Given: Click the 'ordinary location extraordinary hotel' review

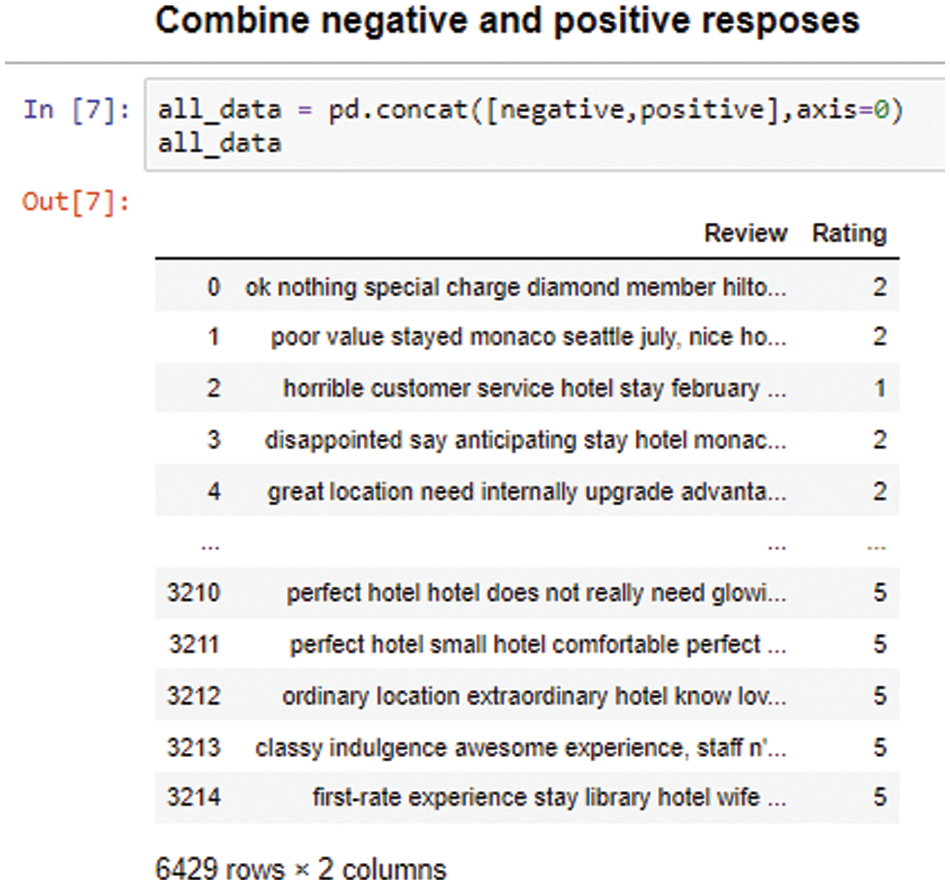Looking at the screenshot, I should pos(534,696).
